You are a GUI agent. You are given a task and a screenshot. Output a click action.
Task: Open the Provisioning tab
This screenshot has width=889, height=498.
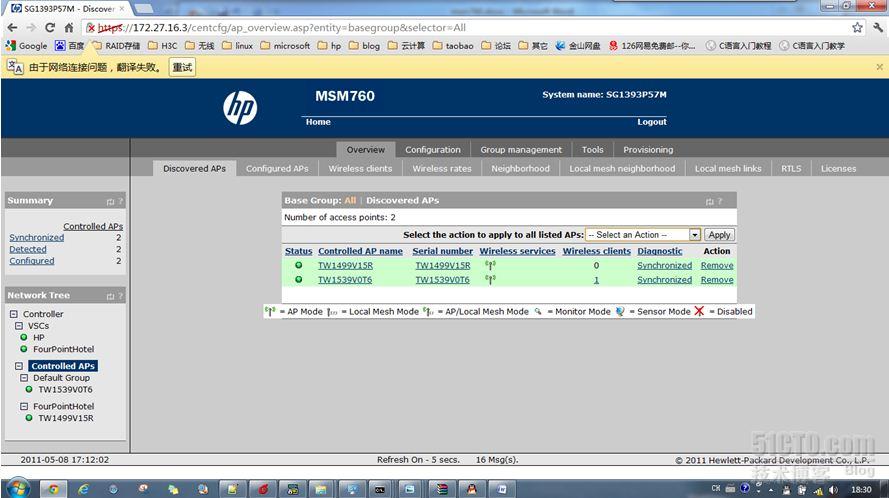648,149
